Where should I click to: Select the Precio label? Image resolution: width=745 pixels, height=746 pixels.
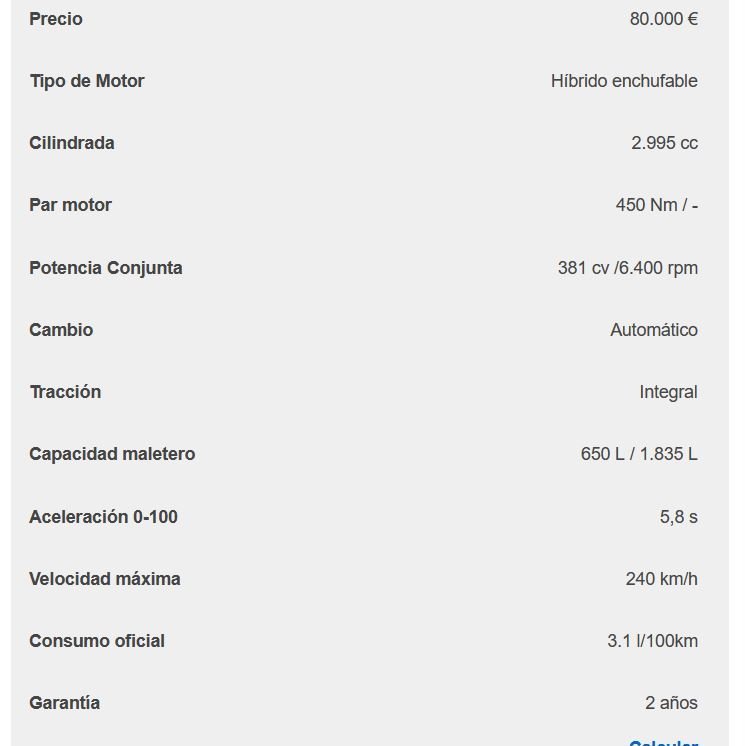(x=56, y=19)
